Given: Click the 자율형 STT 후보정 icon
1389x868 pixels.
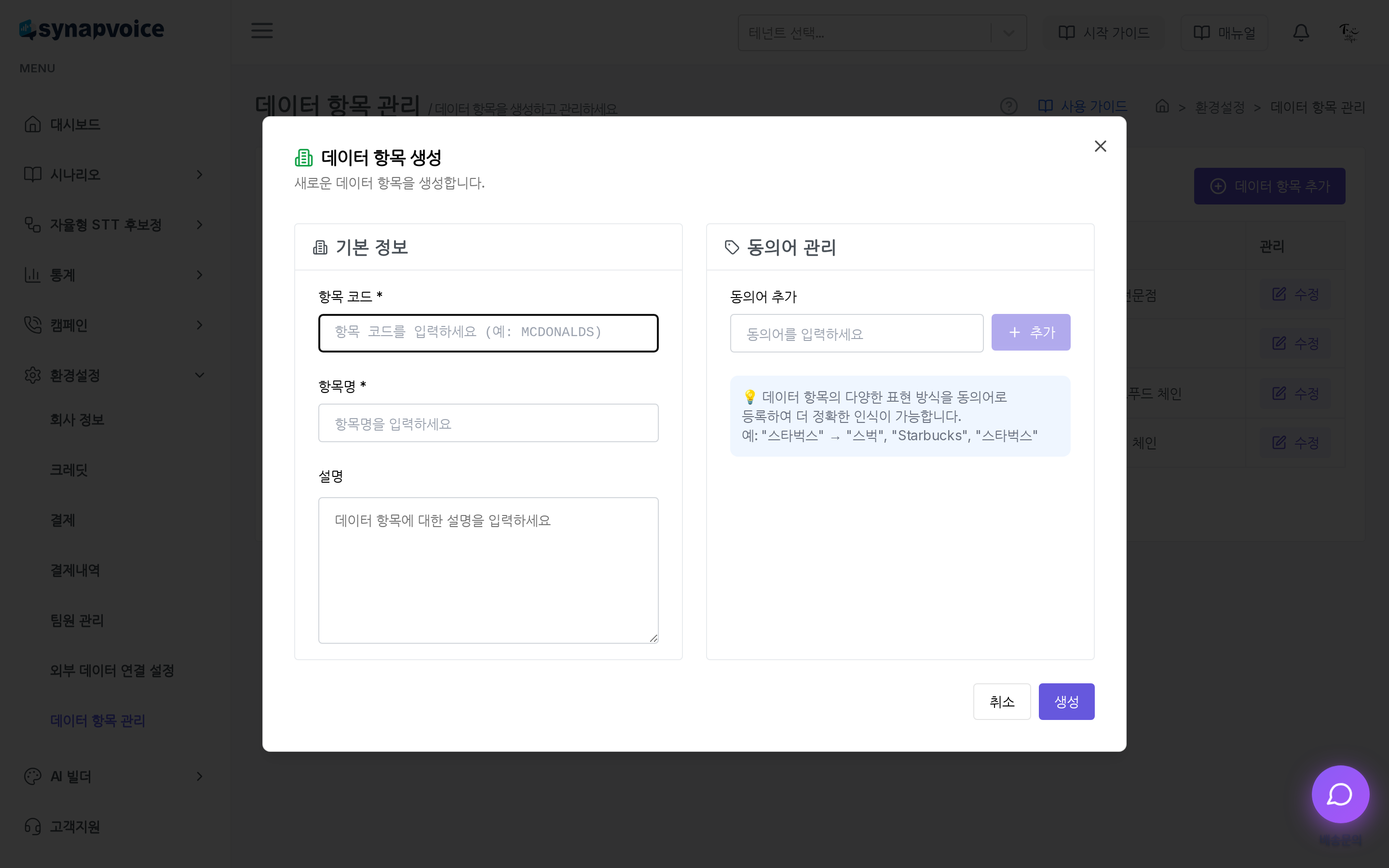Looking at the screenshot, I should coord(33,224).
